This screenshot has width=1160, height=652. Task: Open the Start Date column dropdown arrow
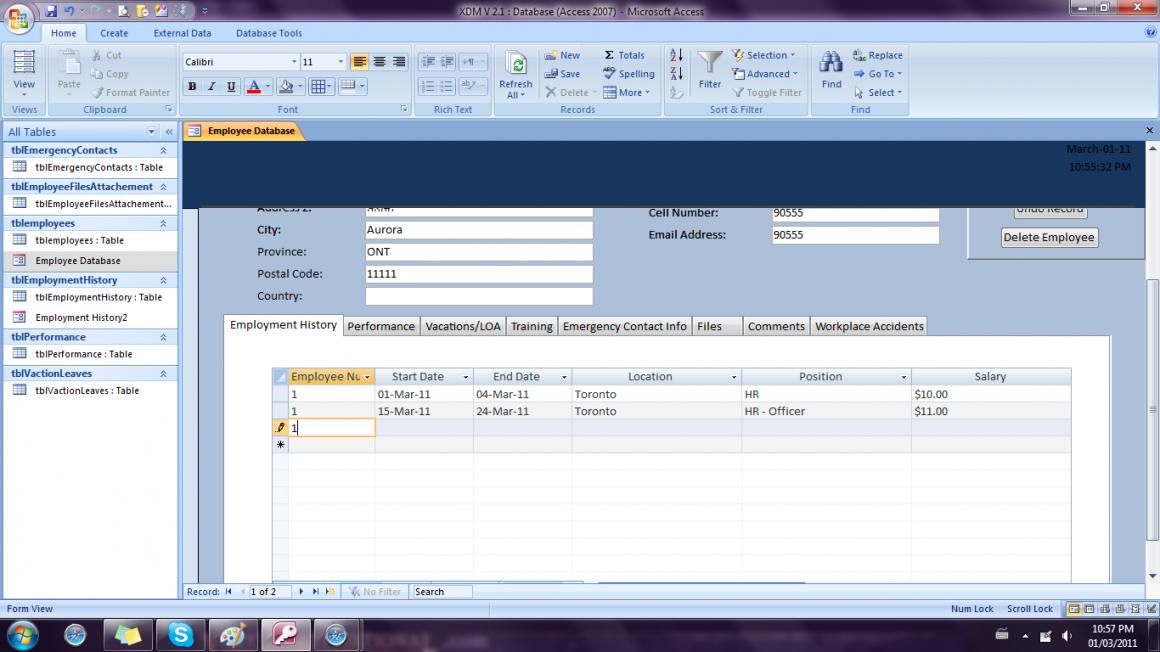point(465,377)
